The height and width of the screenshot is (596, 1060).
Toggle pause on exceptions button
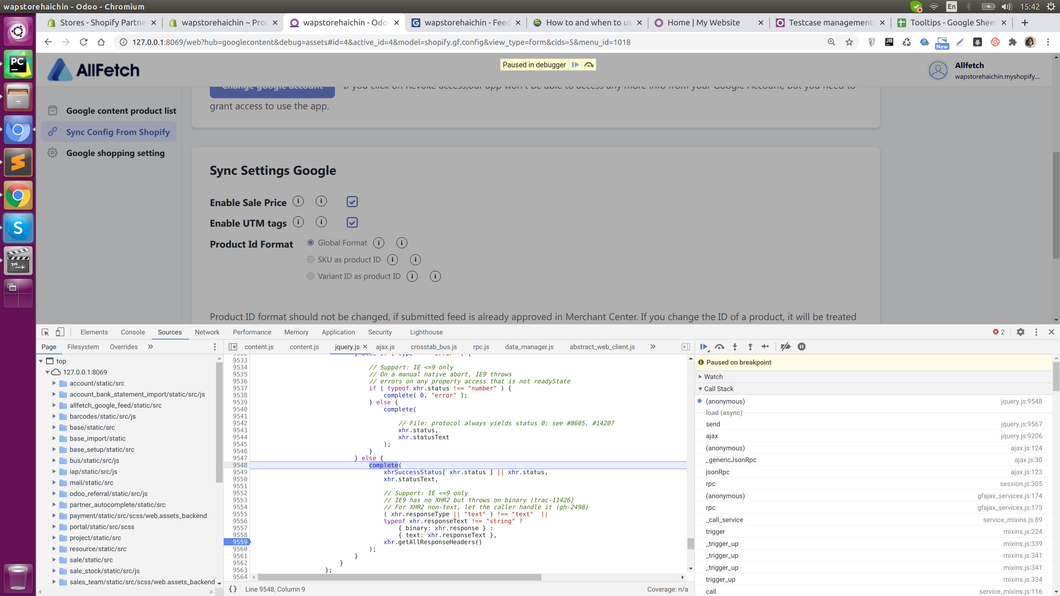click(x=802, y=347)
